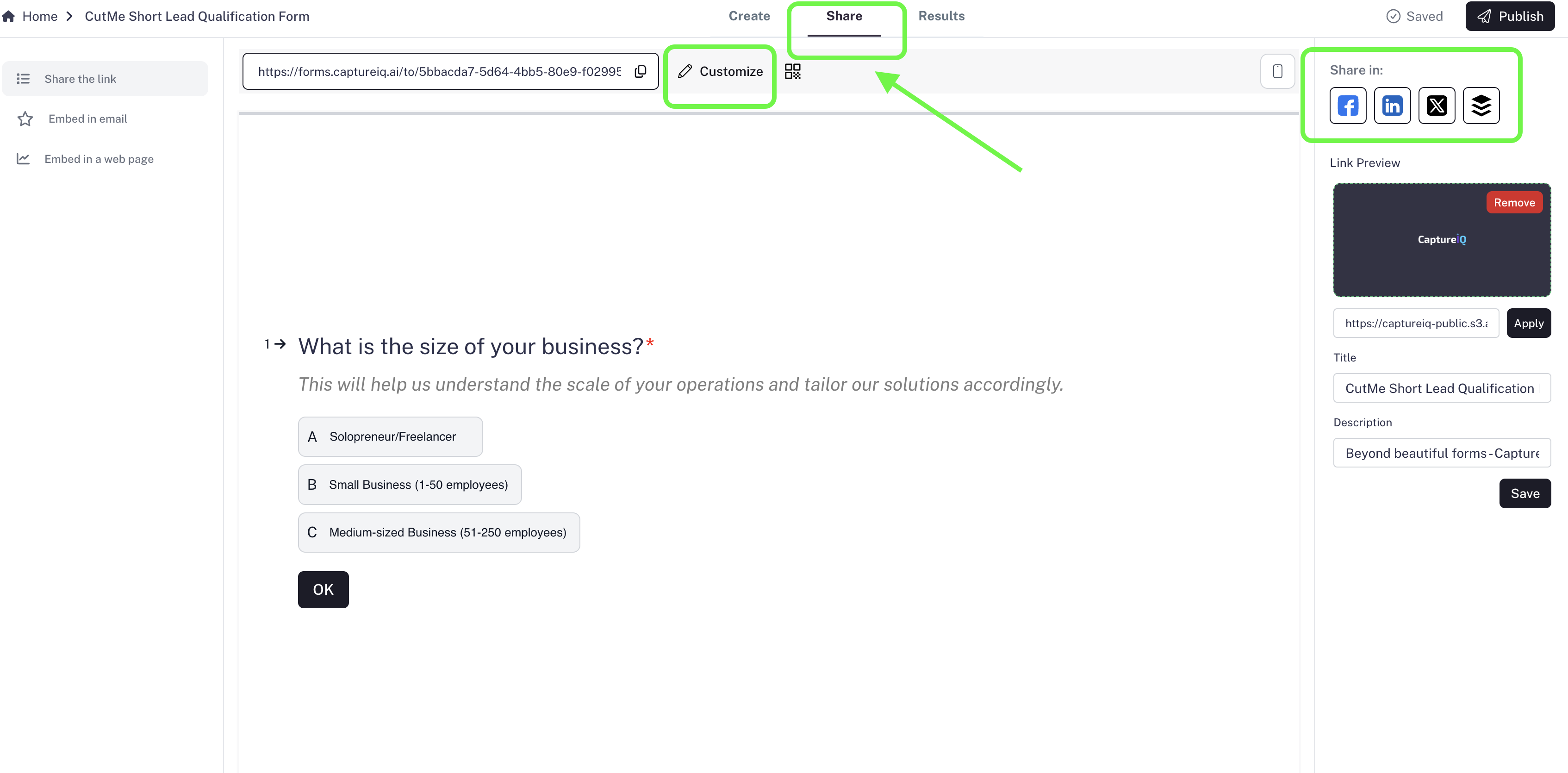Share the form on Facebook
The height and width of the screenshot is (773, 1568).
click(x=1347, y=105)
